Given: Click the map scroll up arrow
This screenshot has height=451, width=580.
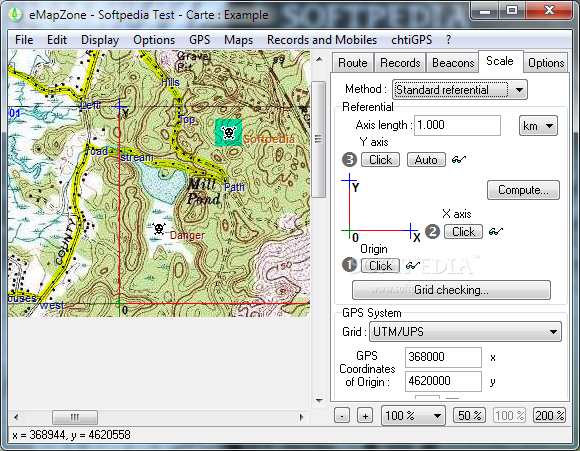Looking at the screenshot, I should (319, 59).
